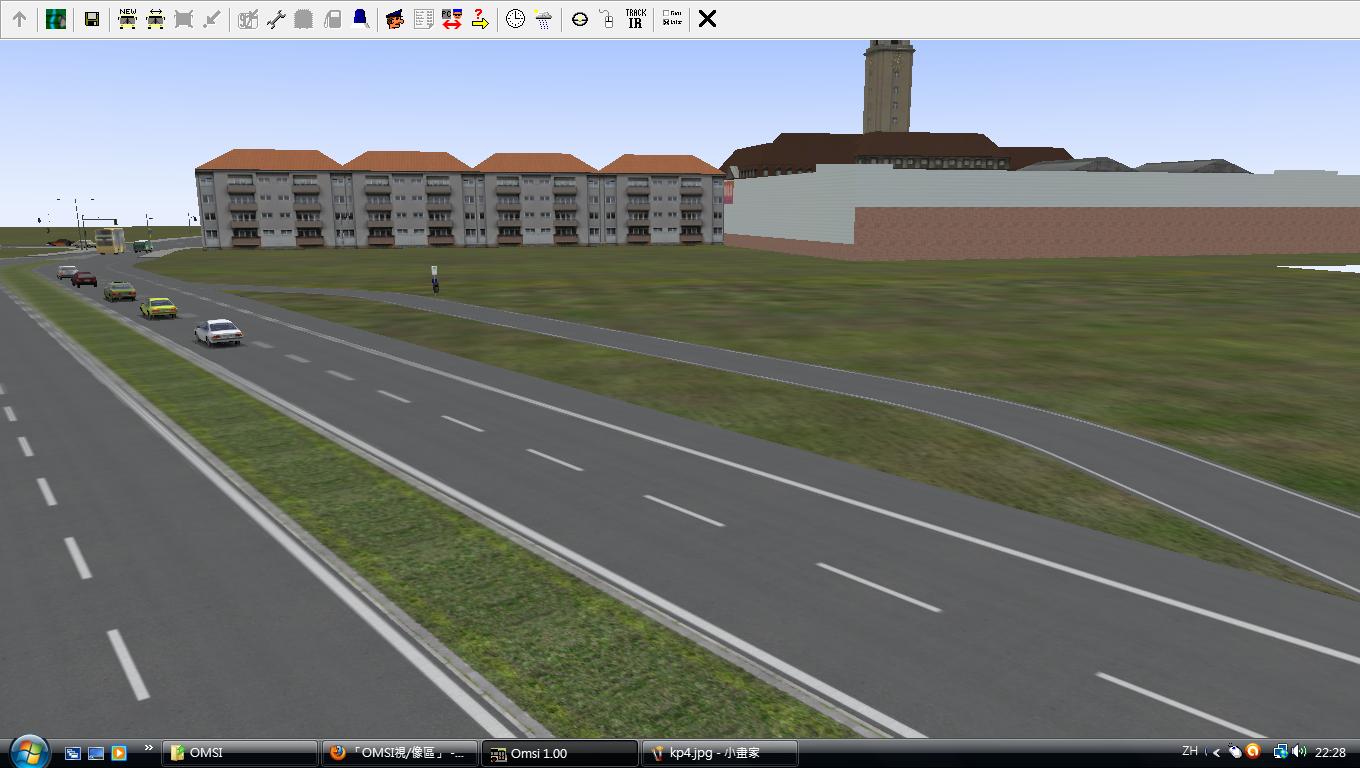Screen dimensions: 1360x768
Task: Click the greyed diagonal arrow icon
Action: pos(211,18)
